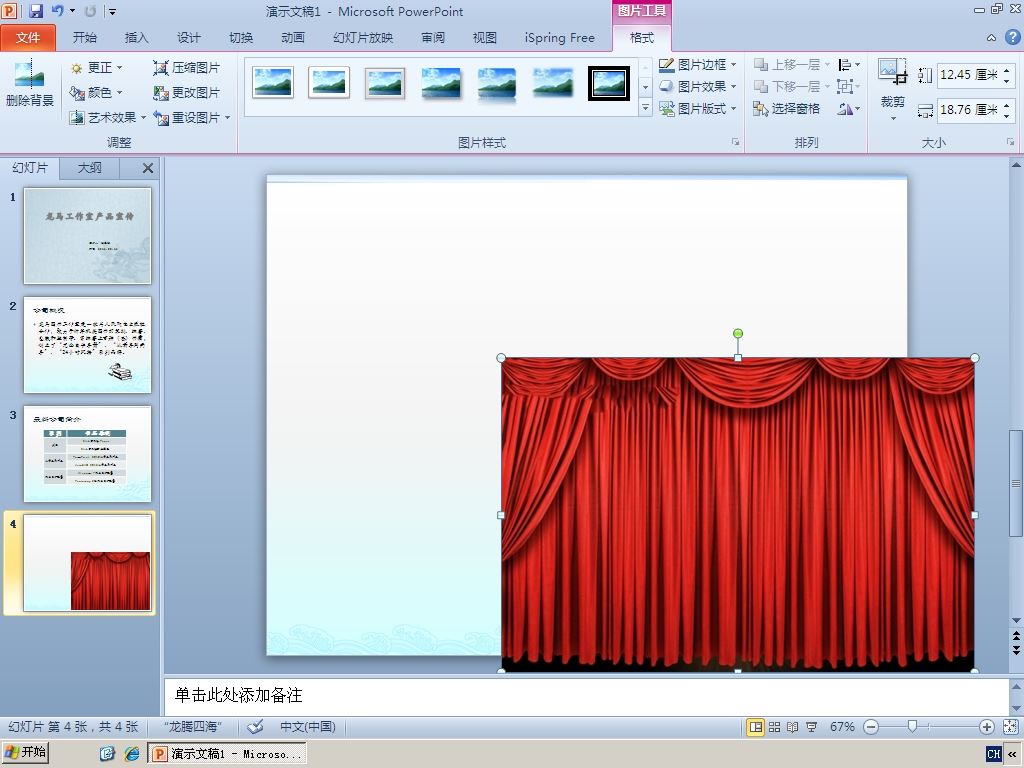The height and width of the screenshot is (768, 1024).
Task: Open Artistic Effects (艺术效果) dropdown
Action: (108, 118)
